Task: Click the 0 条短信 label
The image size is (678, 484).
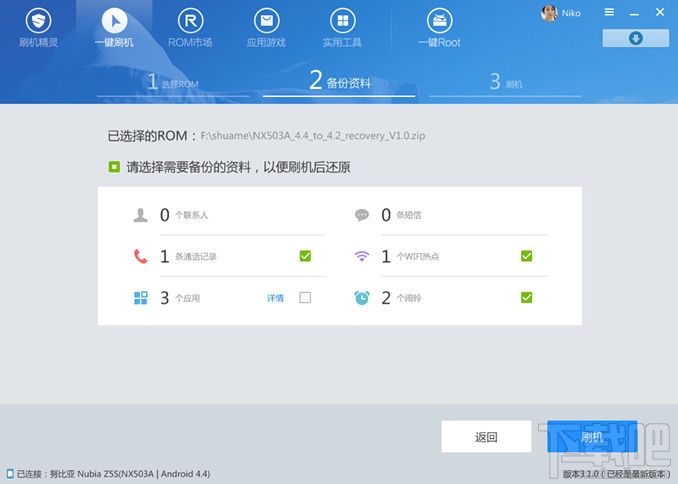Action: click(401, 215)
